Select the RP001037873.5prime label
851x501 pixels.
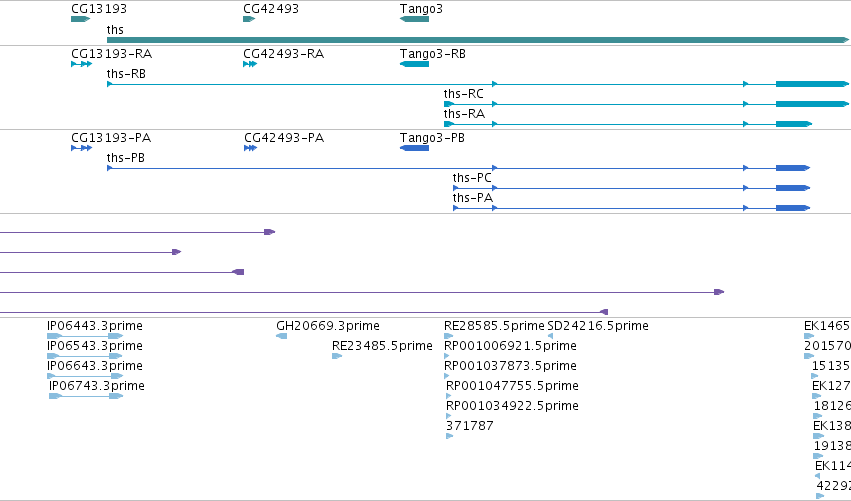pyautogui.click(x=510, y=366)
